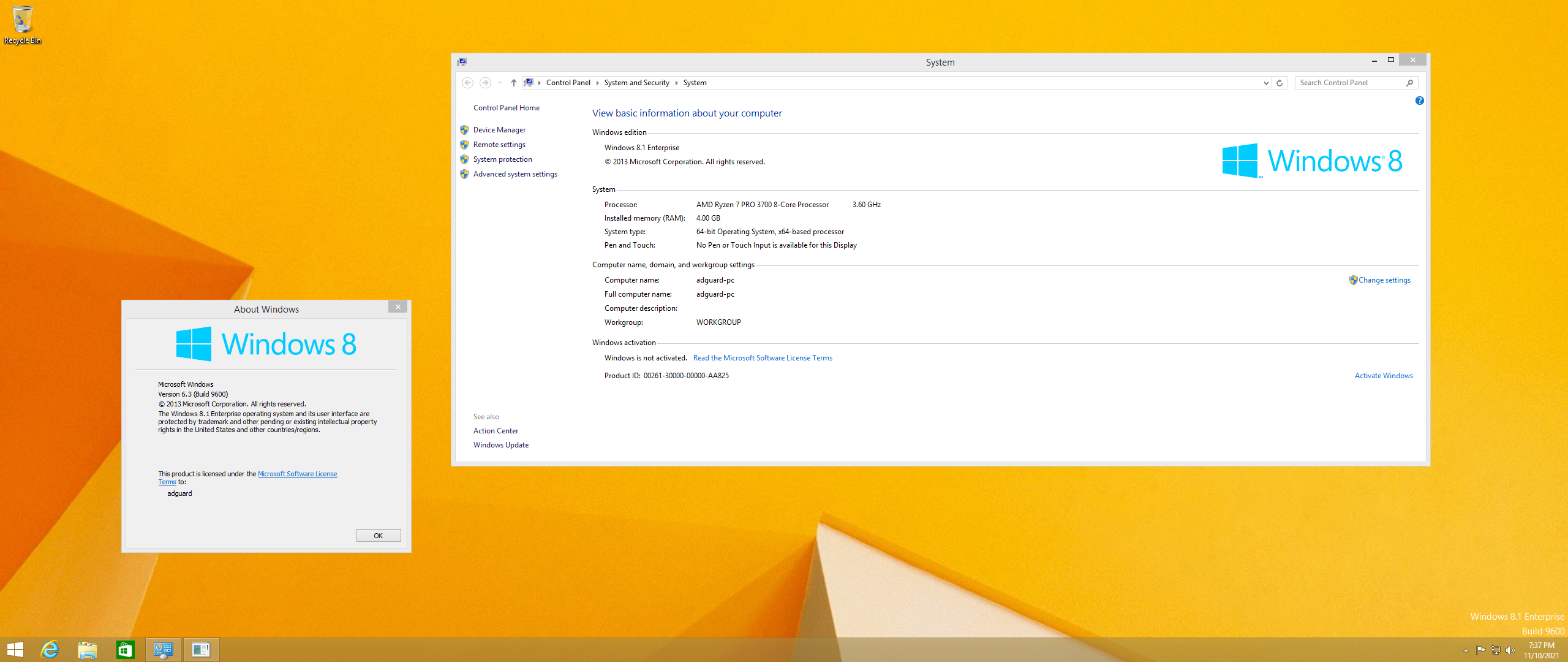
Task: Click the Forward arrow in System window
Action: 485,83
